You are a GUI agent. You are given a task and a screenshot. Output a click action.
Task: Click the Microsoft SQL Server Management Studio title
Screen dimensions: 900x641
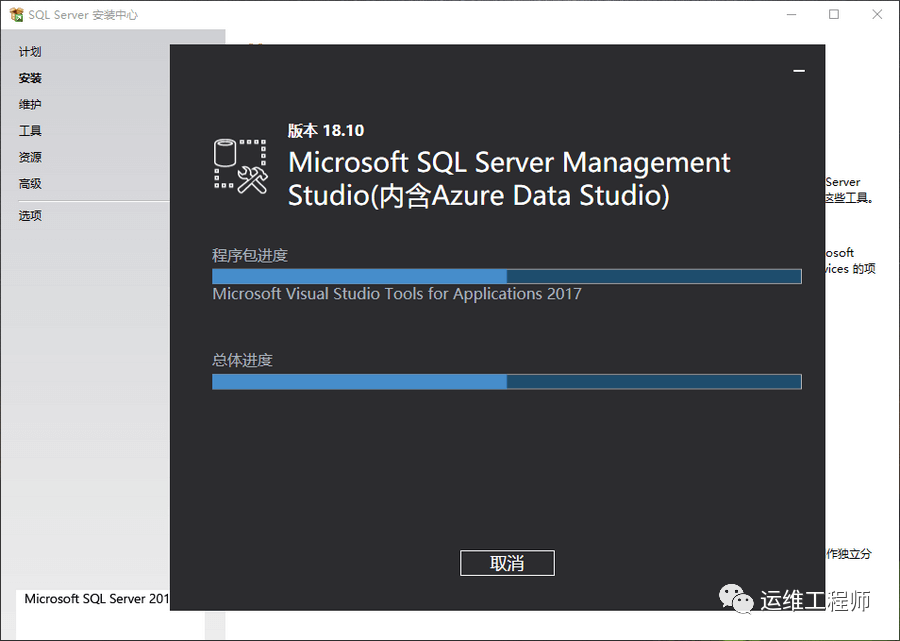(x=509, y=179)
